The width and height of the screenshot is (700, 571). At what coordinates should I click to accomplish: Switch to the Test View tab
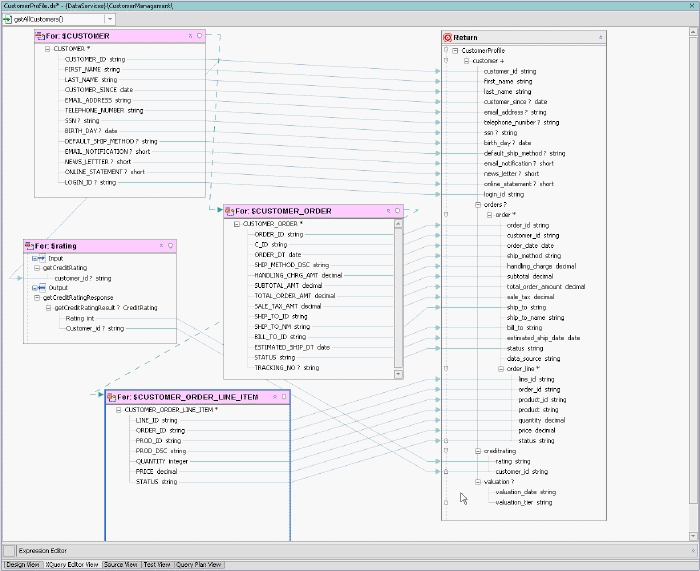pyautogui.click(x=157, y=565)
